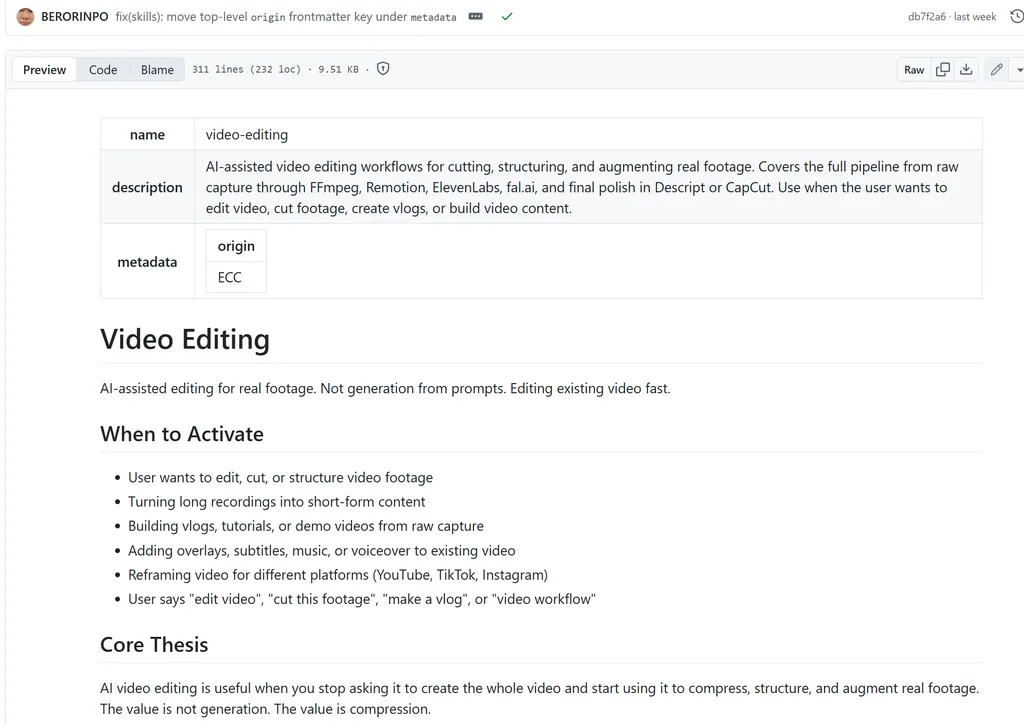Viewport: 1024px width, 725px height.
Task: Click the 'metadata' row label
Action: [x=147, y=262]
